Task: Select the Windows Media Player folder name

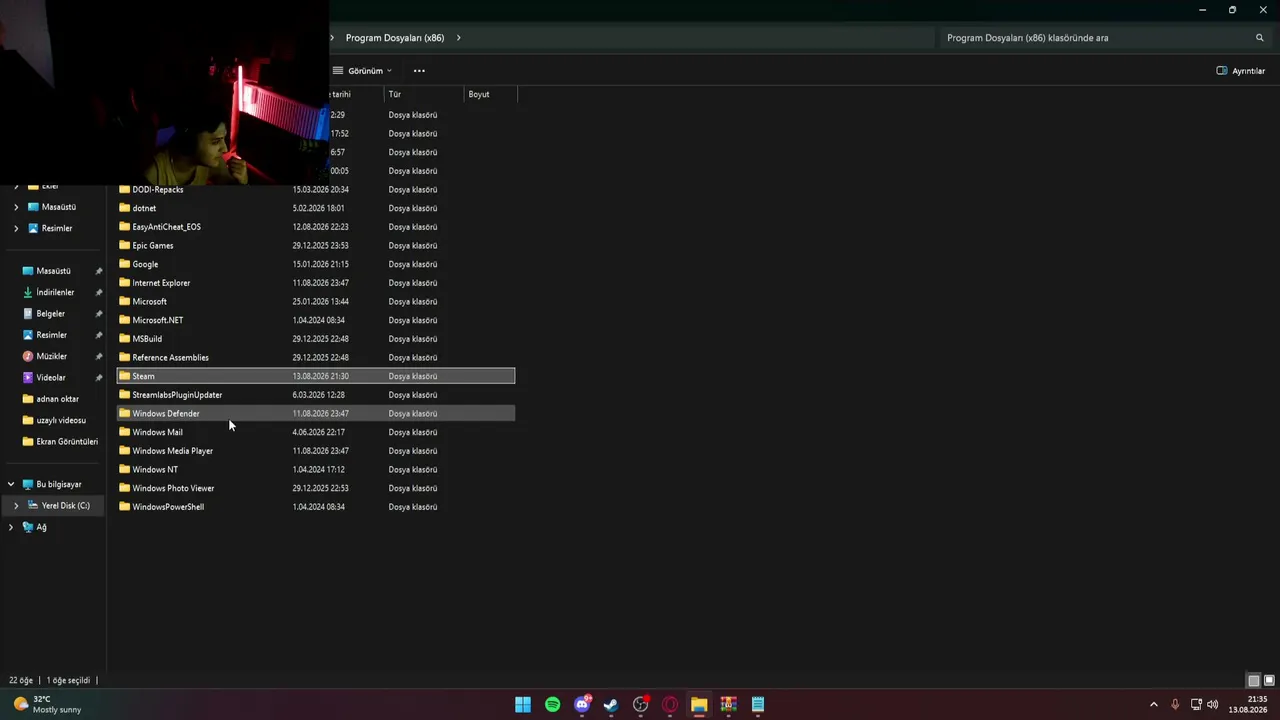Action: (x=173, y=451)
